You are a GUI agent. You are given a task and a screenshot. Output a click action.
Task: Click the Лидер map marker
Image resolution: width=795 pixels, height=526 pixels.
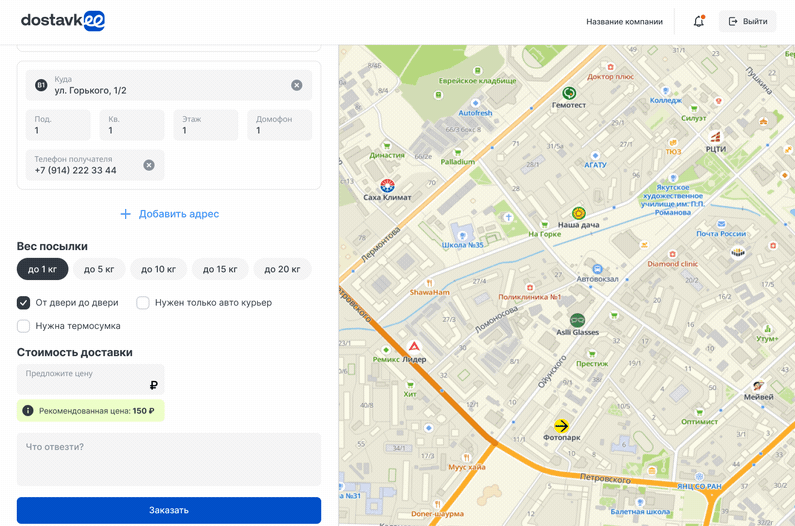point(414,347)
